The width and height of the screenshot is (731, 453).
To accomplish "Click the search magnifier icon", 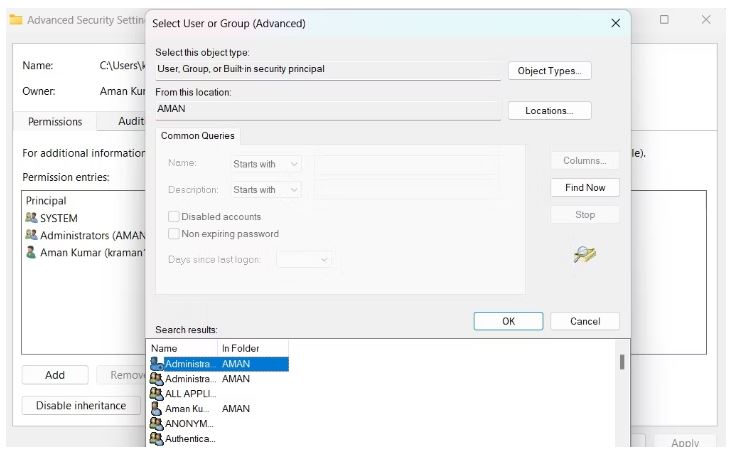I will click(585, 254).
